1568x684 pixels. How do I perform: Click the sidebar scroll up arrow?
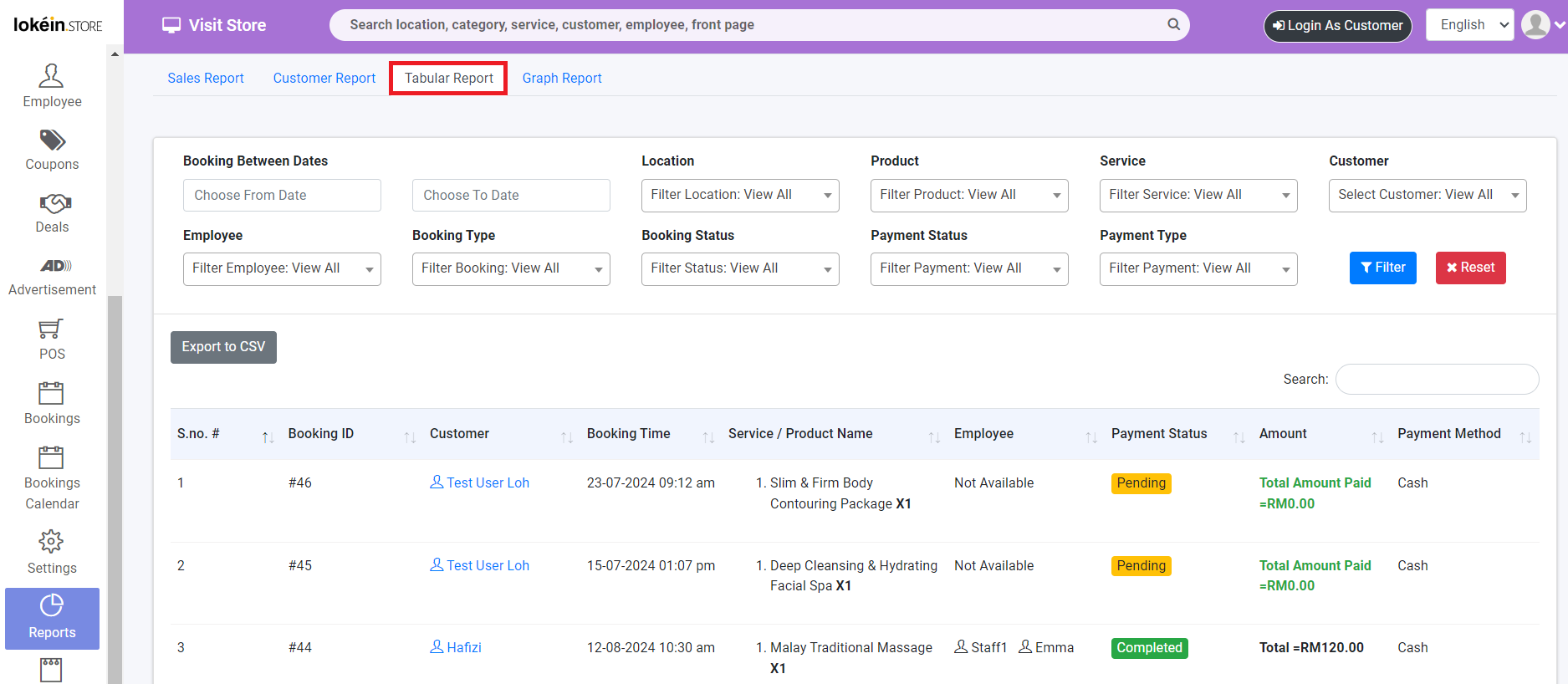point(115,54)
